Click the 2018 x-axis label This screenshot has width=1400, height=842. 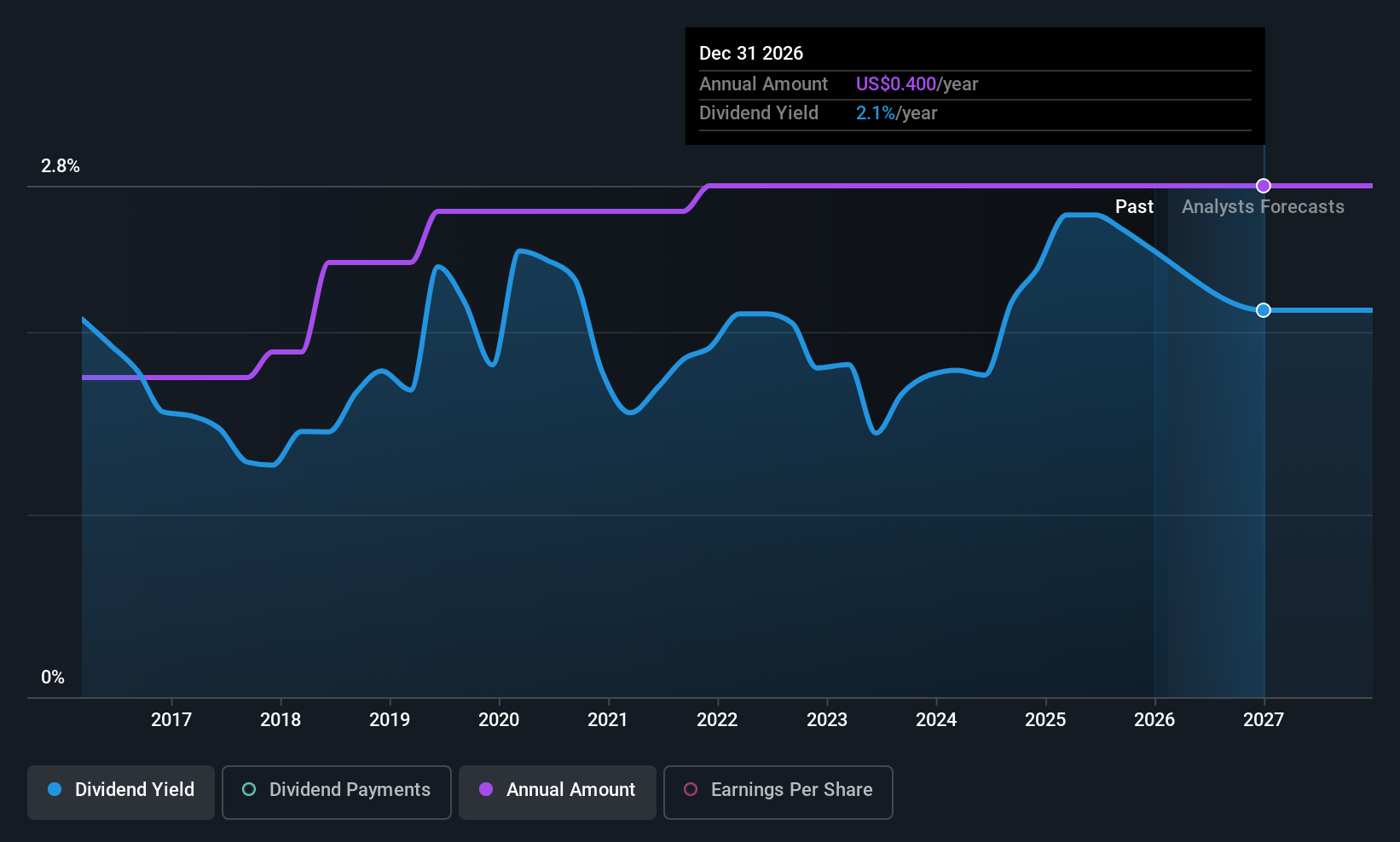click(281, 720)
